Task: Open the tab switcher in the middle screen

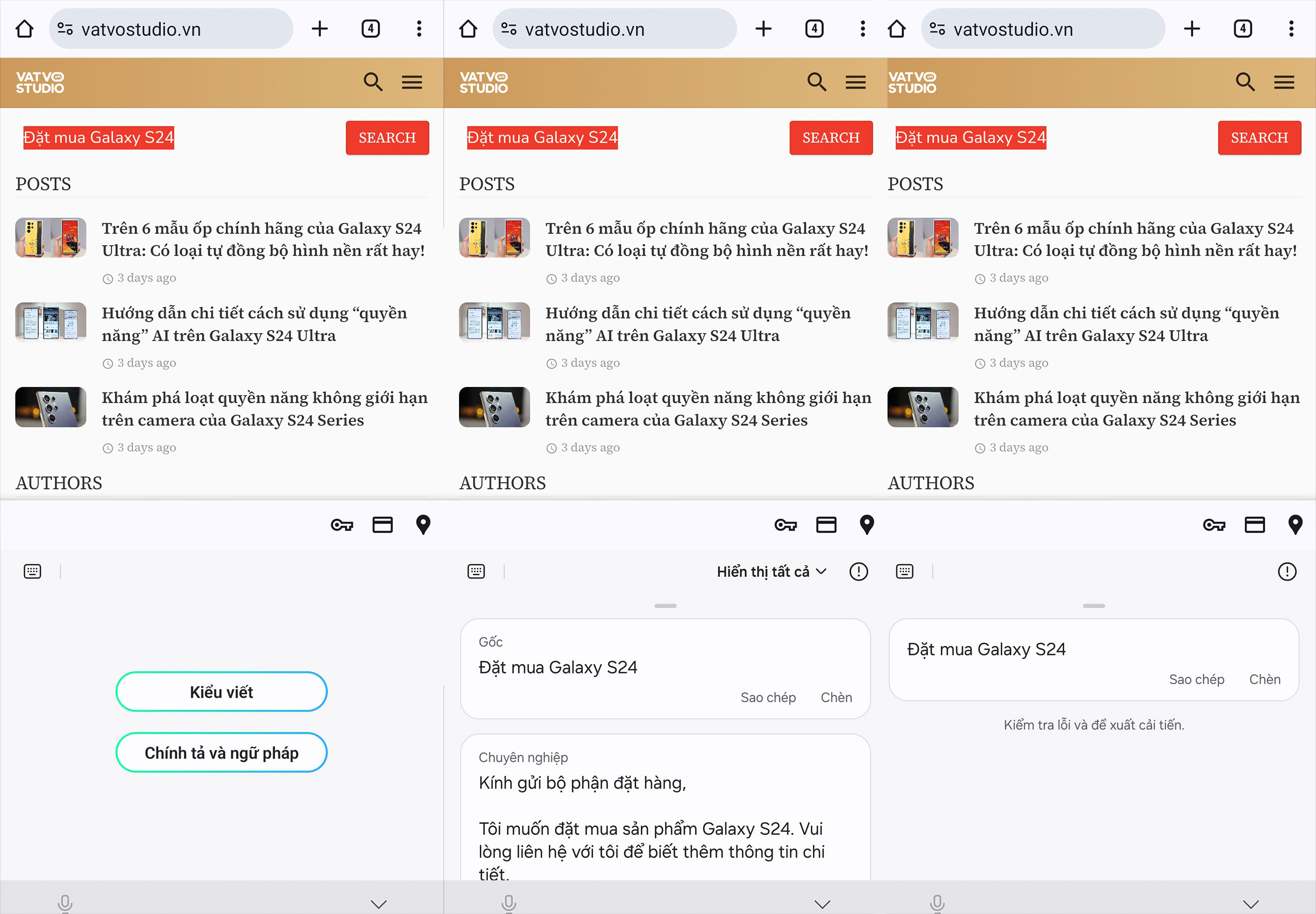Action: click(x=814, y=28)
